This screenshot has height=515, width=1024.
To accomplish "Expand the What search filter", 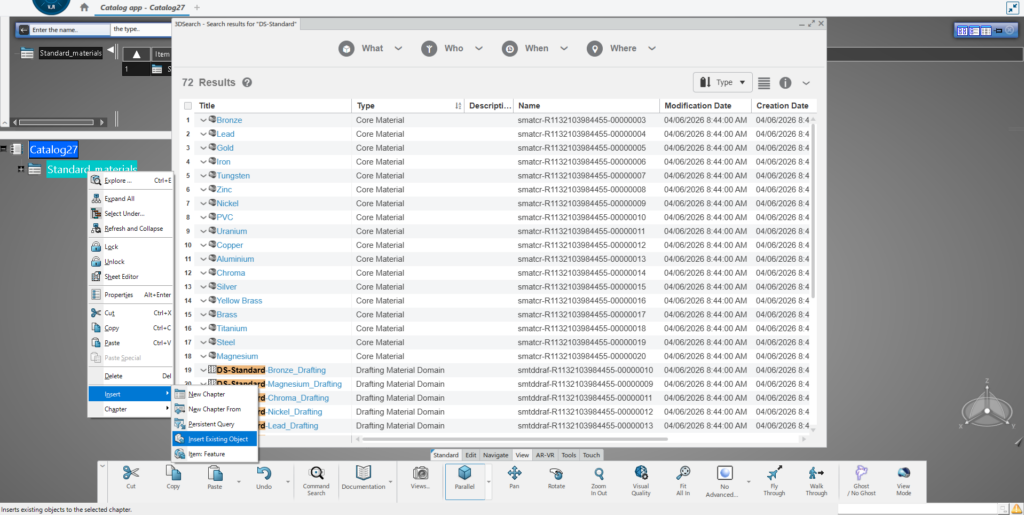I will [371, 48].
